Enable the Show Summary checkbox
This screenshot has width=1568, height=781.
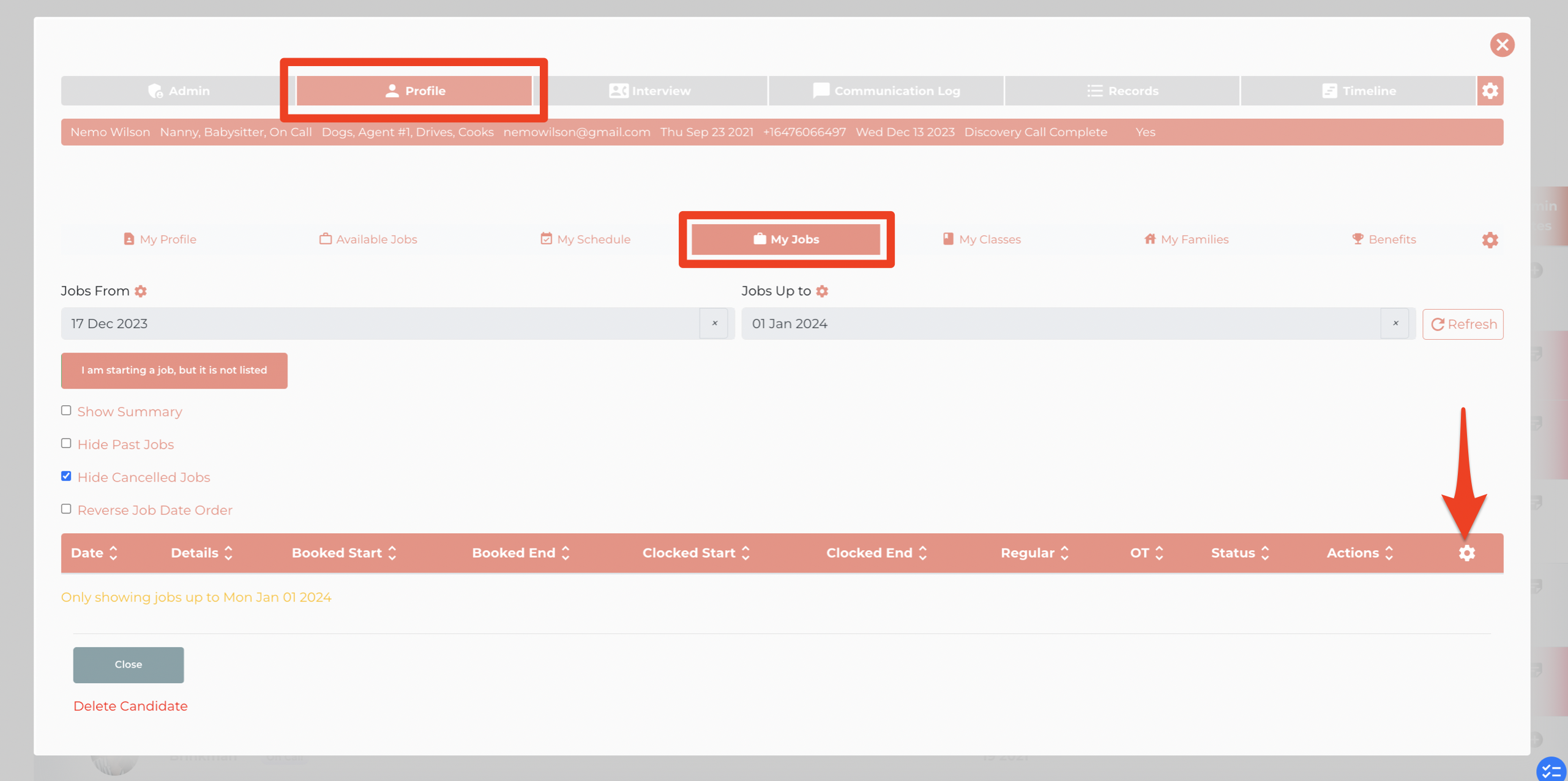click(x=66, y=411)
